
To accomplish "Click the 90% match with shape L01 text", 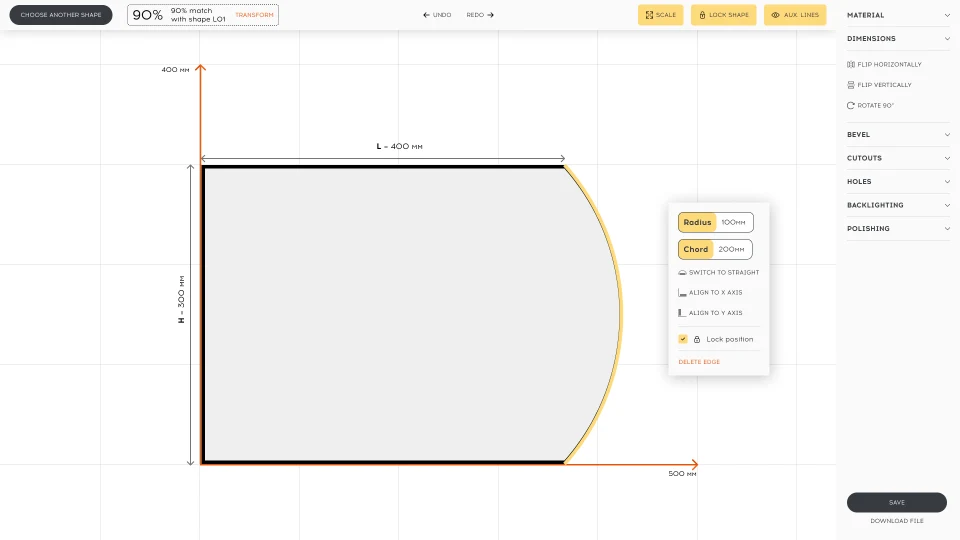I will [198, 15].
